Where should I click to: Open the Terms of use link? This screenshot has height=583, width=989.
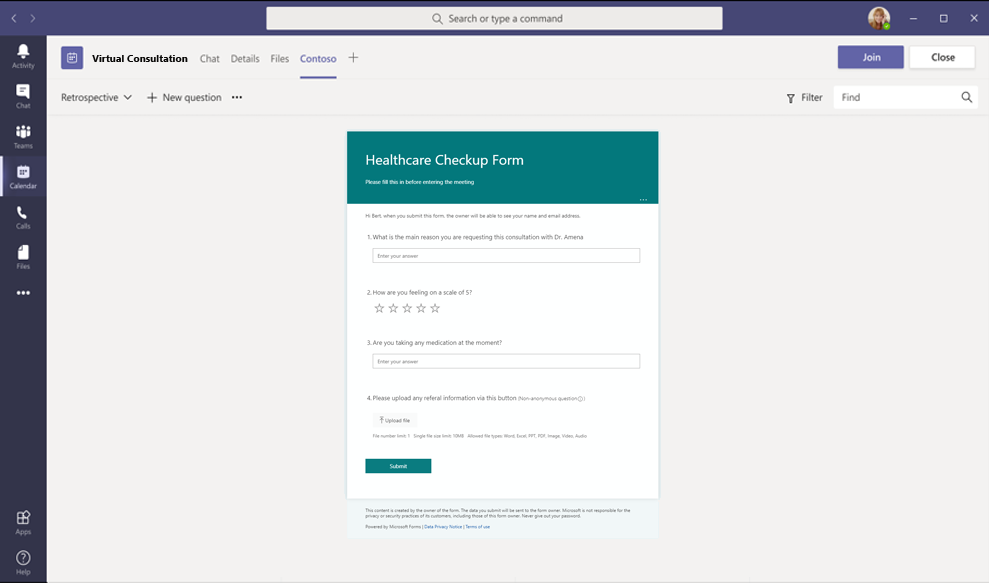pyautogui.click(x=477, y=527)
